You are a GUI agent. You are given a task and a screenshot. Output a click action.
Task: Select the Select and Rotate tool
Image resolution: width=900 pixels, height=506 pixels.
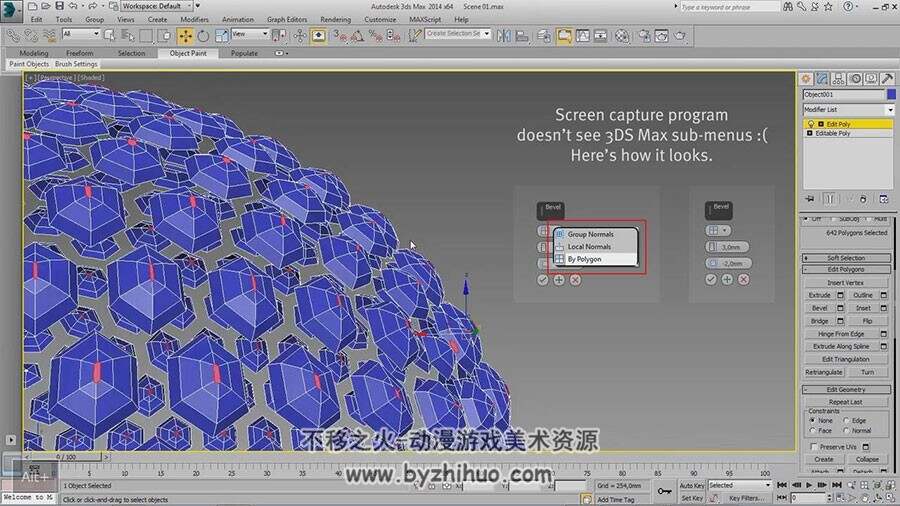click(203, 36)
